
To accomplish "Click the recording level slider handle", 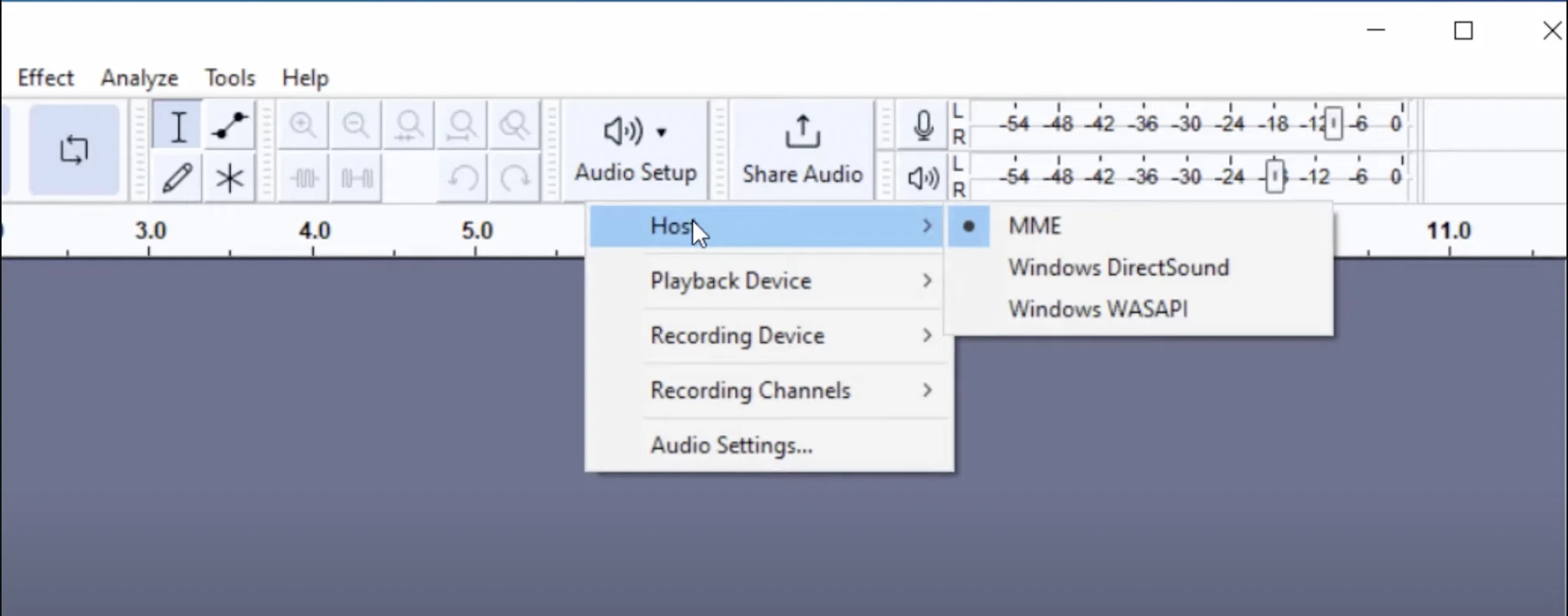I will (x=1333, y=124).
